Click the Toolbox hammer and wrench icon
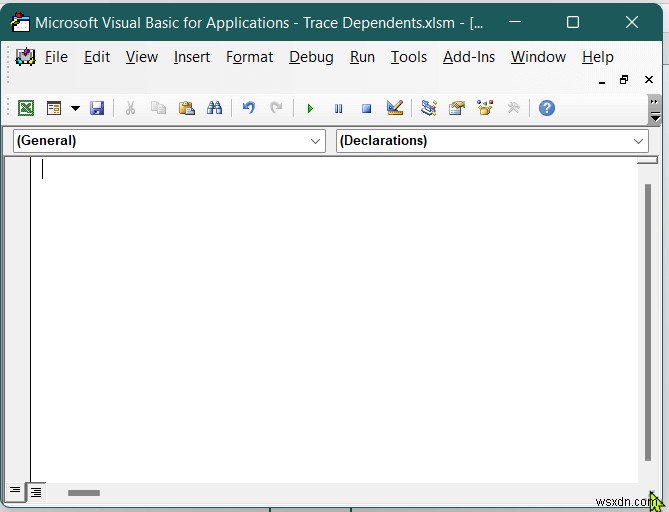Screen dimensions: 669x512 pyautogui.click(x=513, y=108)
